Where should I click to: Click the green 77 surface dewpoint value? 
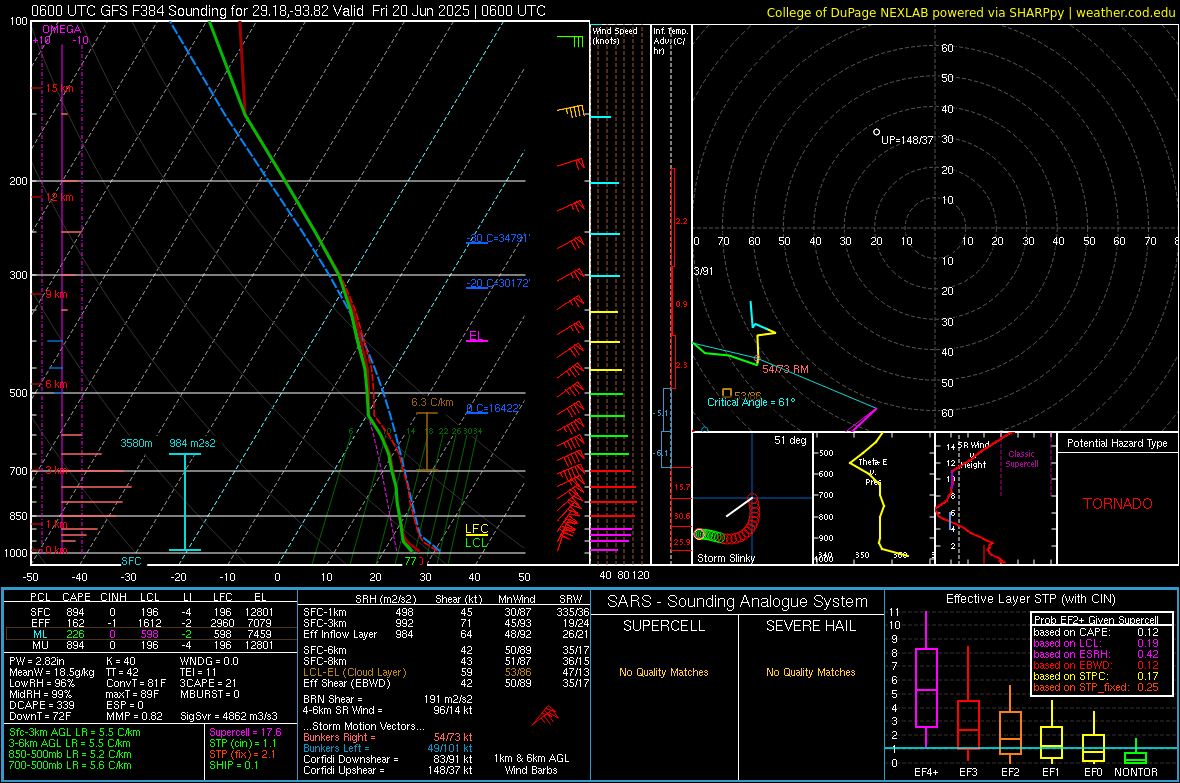click(x=410, y=561)
